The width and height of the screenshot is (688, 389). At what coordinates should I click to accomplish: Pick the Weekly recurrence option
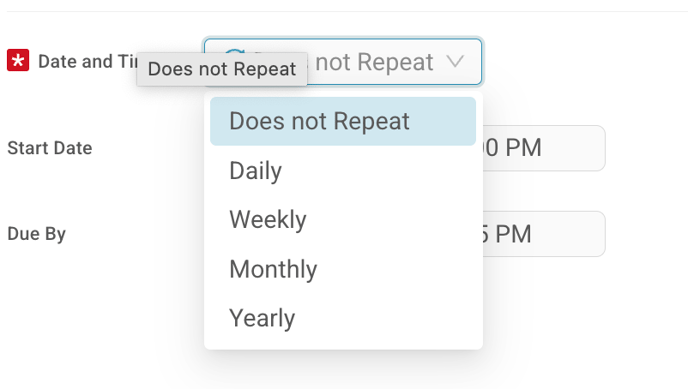343,220
